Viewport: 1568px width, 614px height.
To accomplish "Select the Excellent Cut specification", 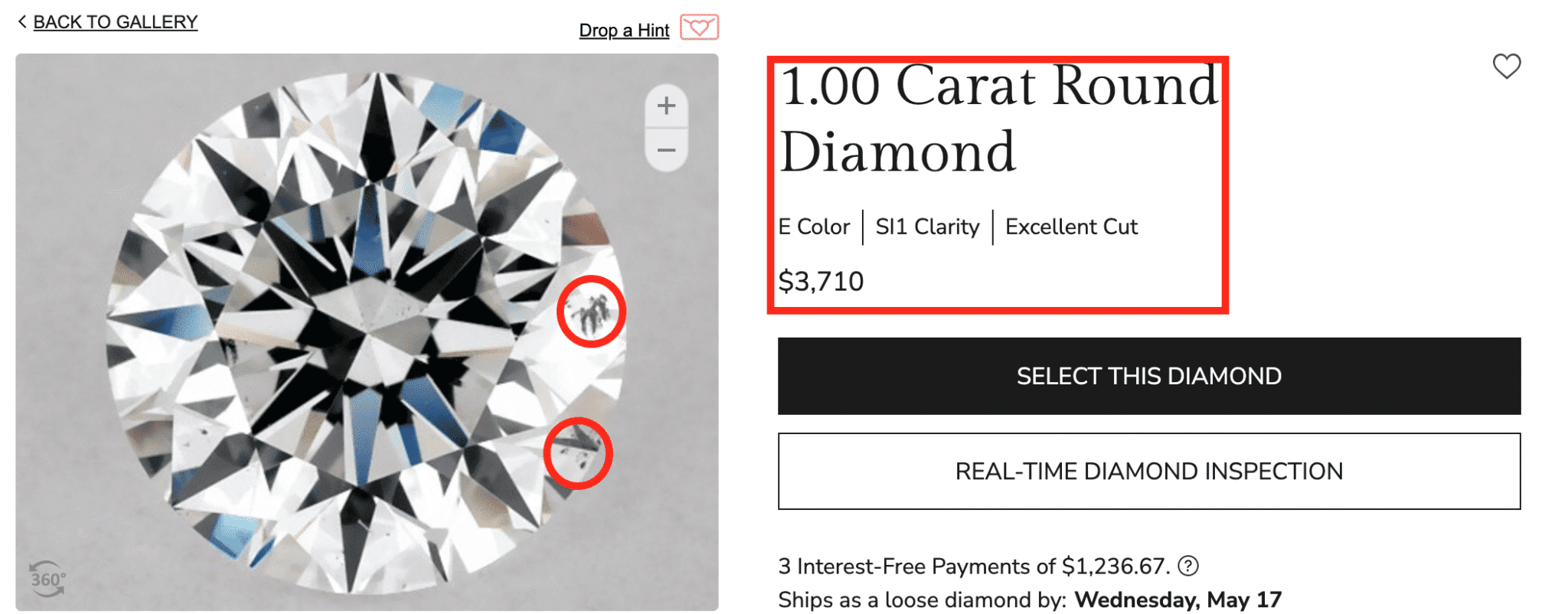I will coord(1071,227).
